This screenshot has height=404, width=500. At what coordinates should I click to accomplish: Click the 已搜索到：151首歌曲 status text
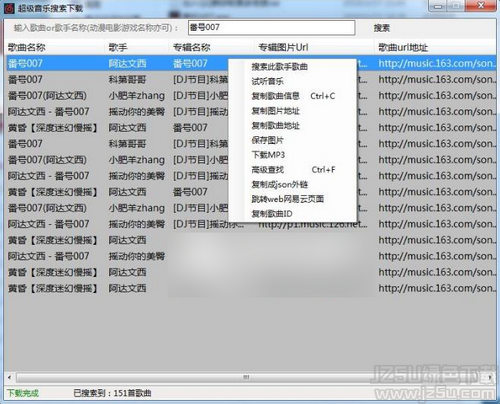point(112,393)
